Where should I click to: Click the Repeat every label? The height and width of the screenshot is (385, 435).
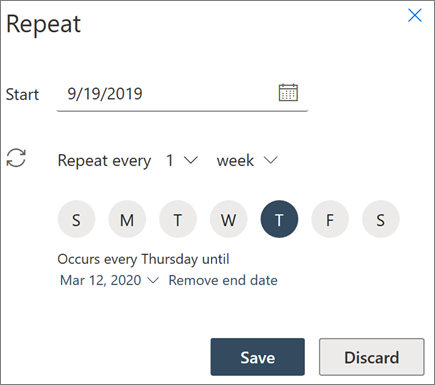tap(104, 161)
